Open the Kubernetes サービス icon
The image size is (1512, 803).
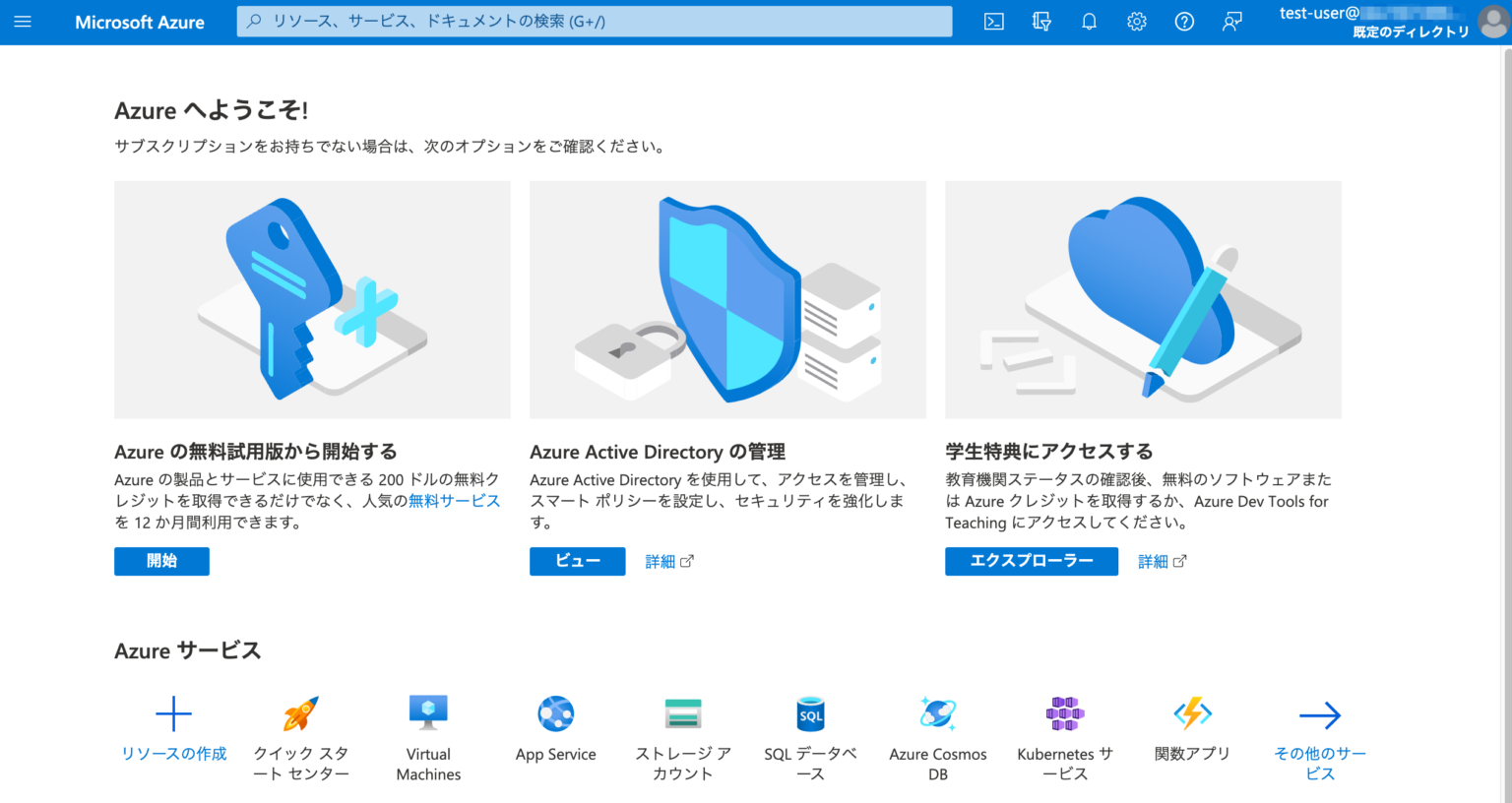pyautogui.click(x=1065, y=713)
